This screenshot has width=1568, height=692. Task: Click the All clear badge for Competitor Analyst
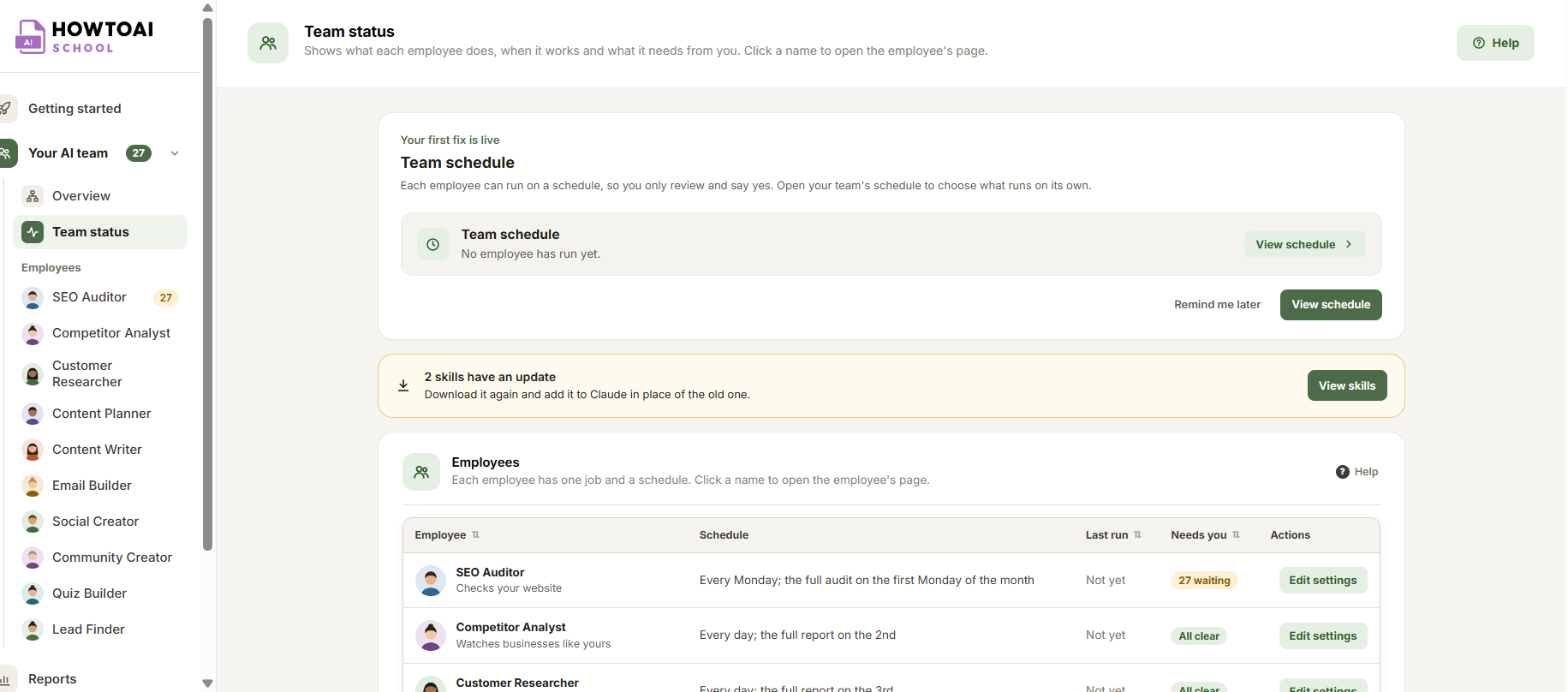click(1198, 635)
